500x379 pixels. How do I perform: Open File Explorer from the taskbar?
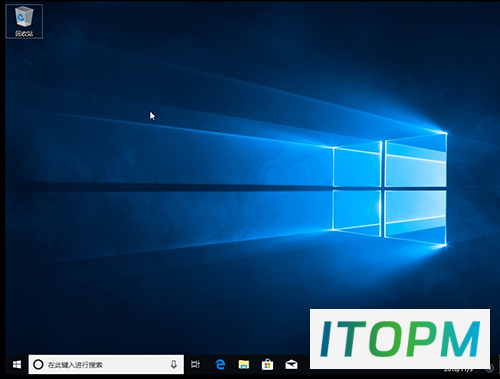click(244, 364)
